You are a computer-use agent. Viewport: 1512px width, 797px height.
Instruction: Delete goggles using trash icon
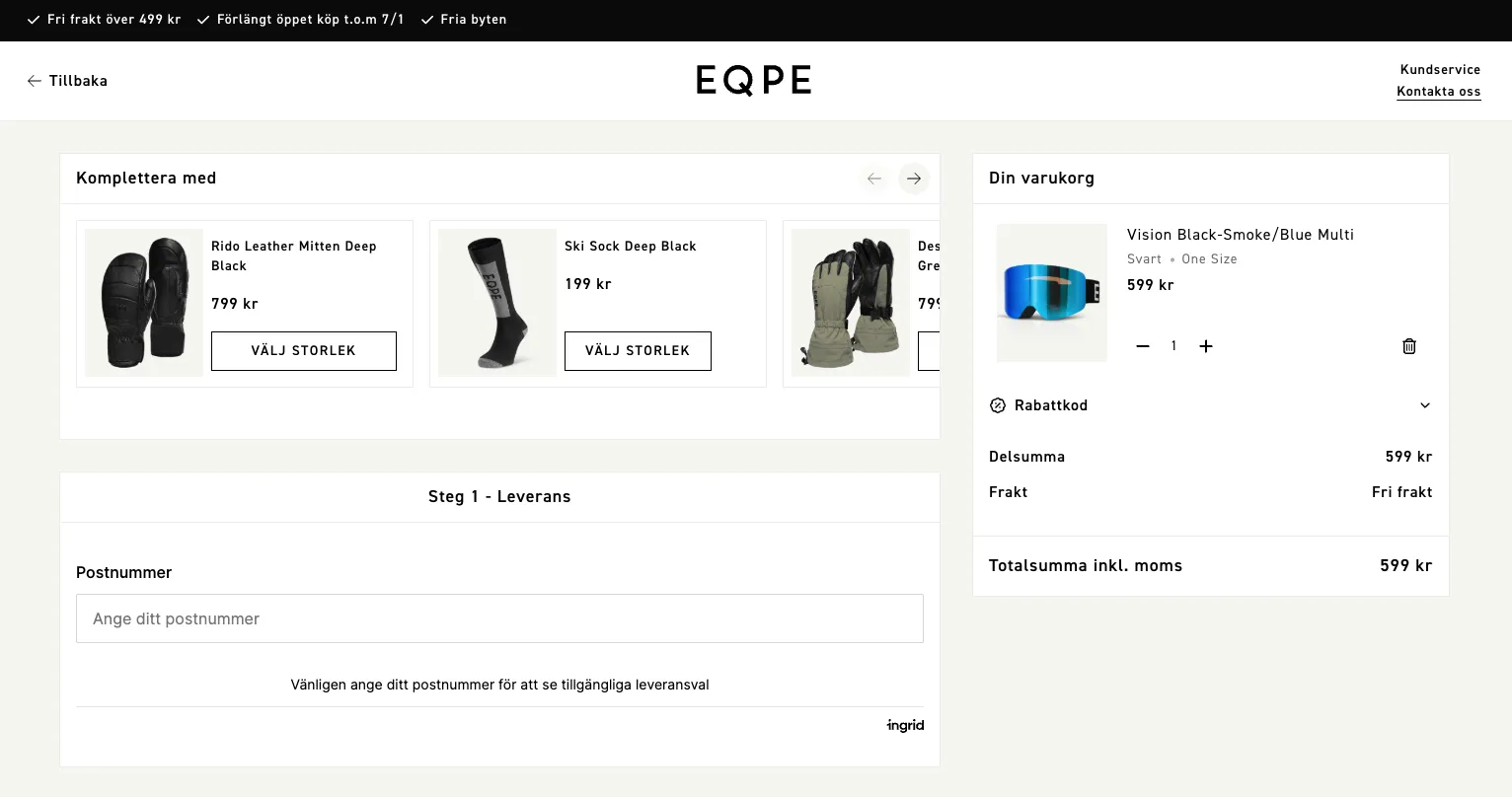pos(1408,346)
